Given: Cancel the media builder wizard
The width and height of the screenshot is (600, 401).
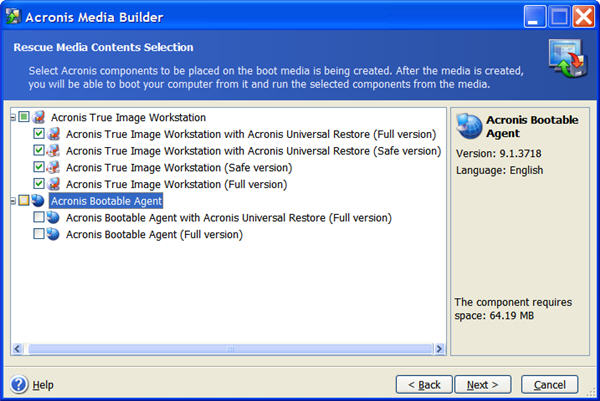Looking at the screenshot, I should pos(549,384).
